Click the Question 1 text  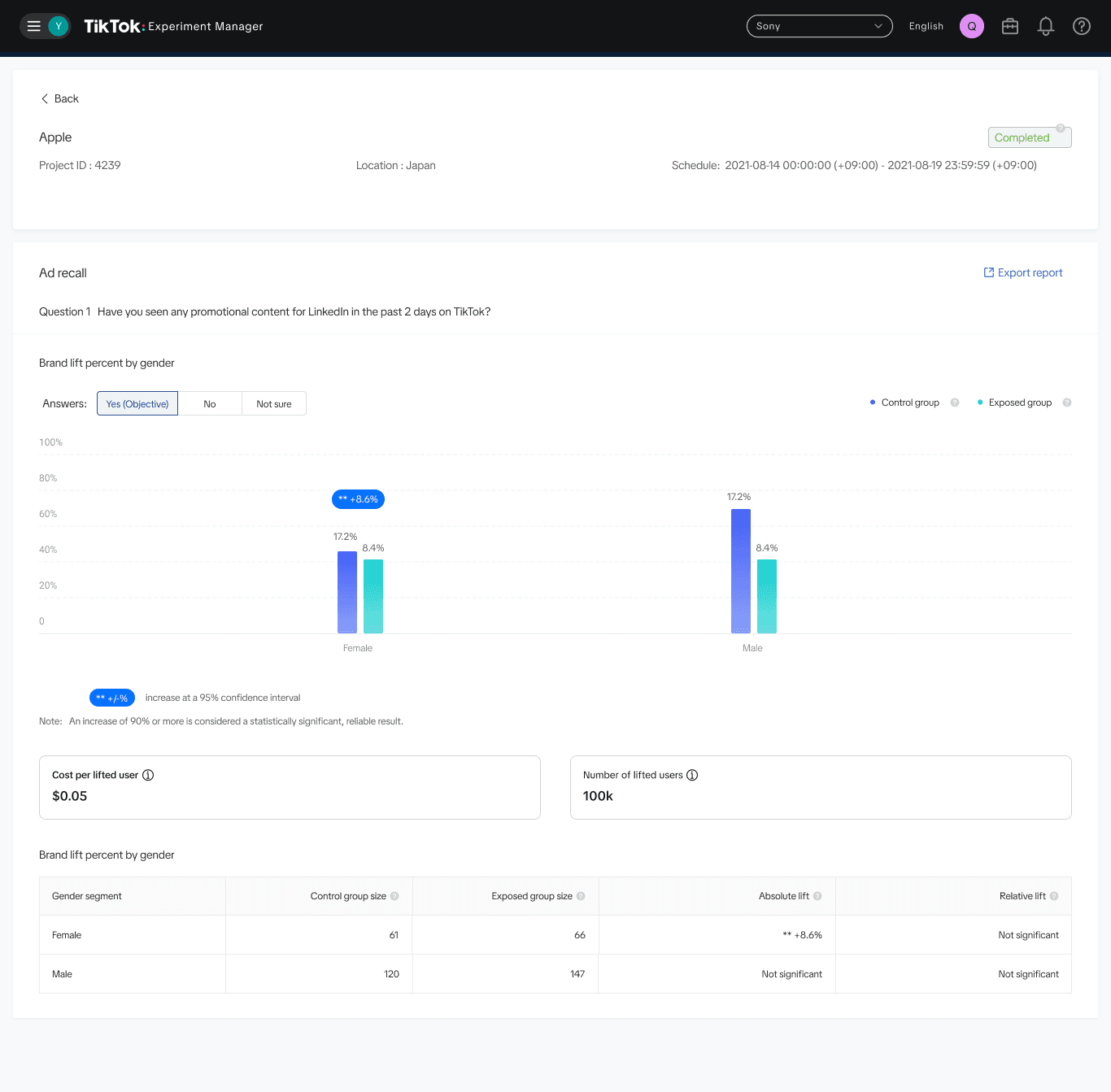point(265,311)
